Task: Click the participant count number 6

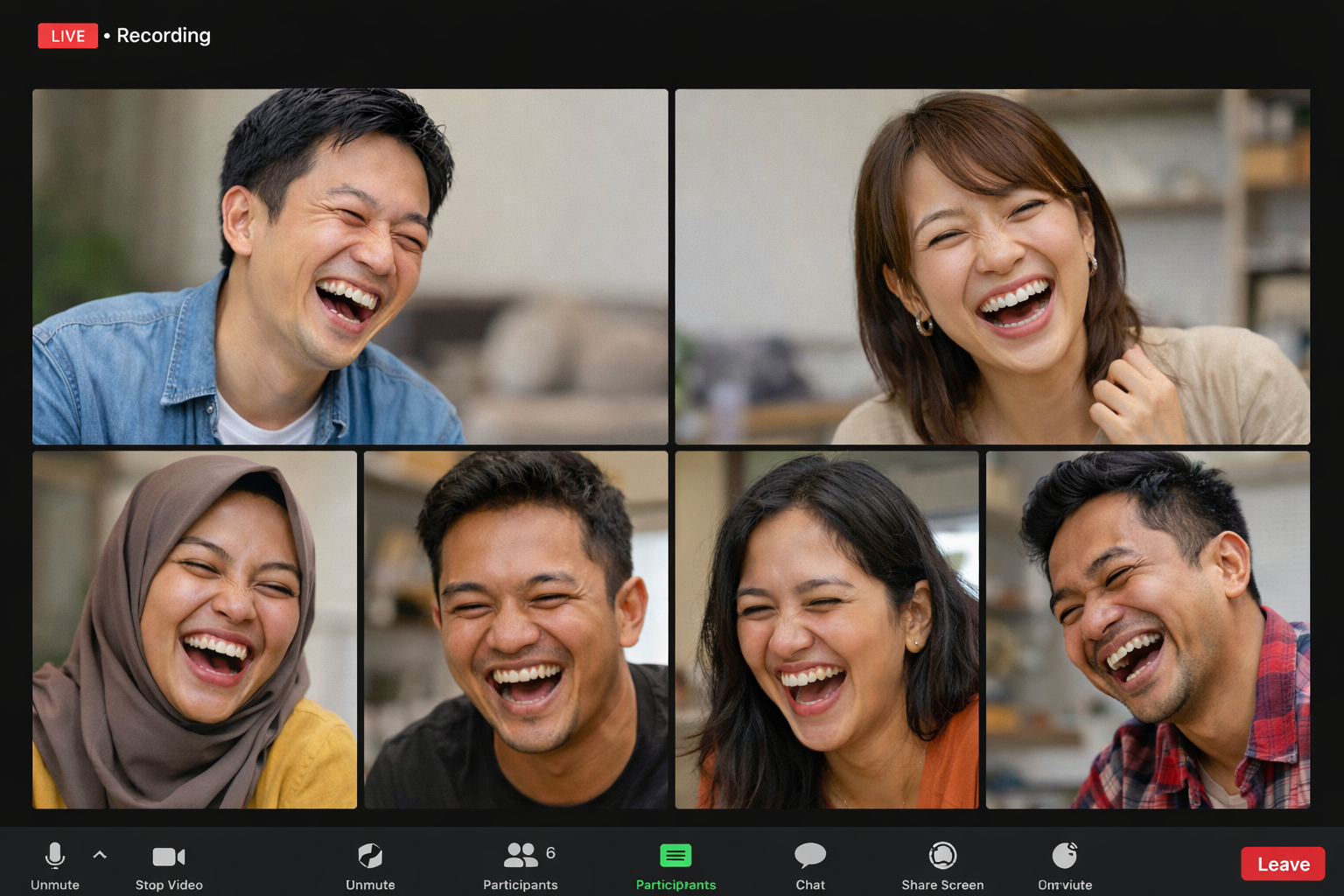Action: point(550,852)
